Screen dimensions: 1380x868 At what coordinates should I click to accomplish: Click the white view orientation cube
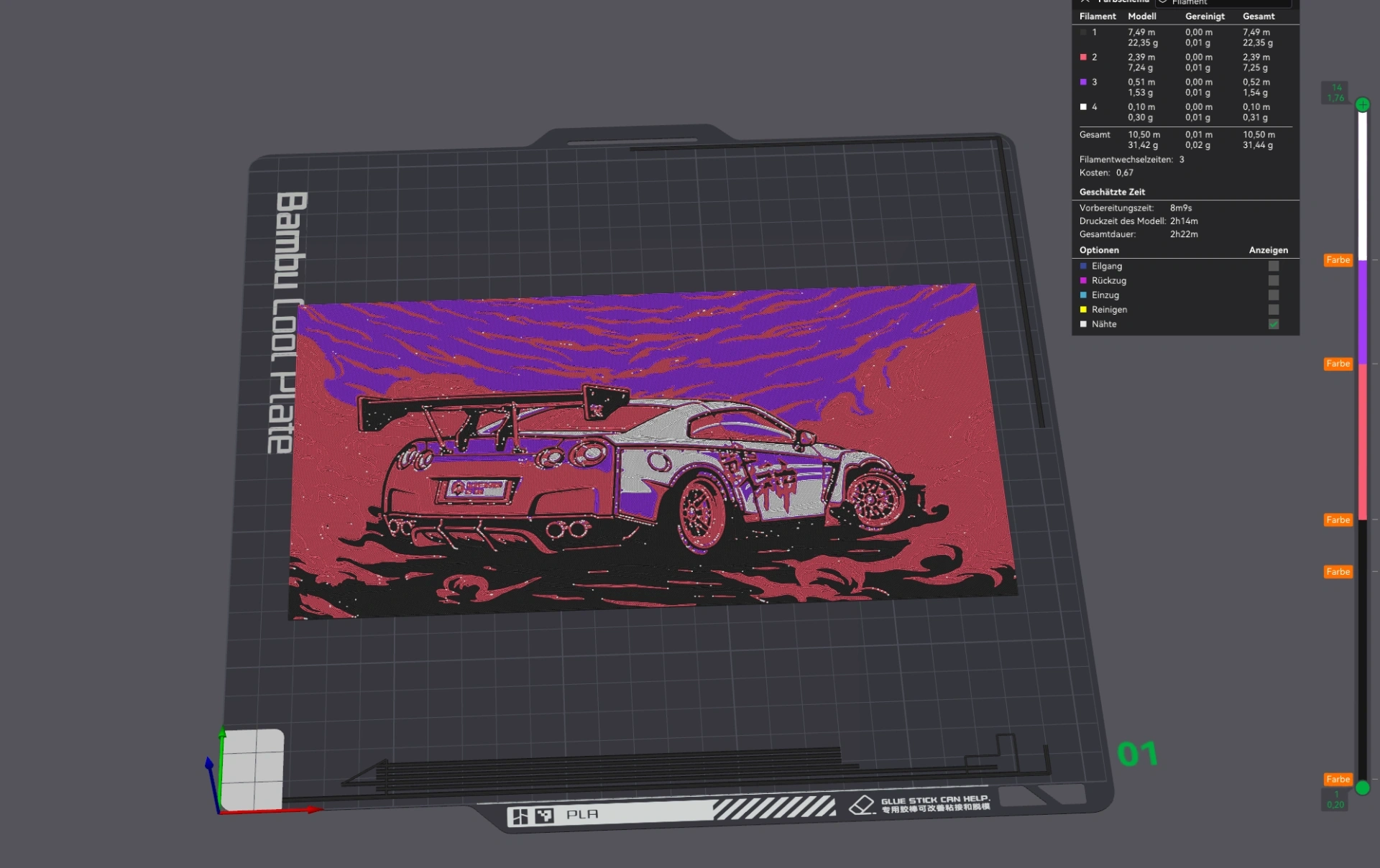click(252, 770)
